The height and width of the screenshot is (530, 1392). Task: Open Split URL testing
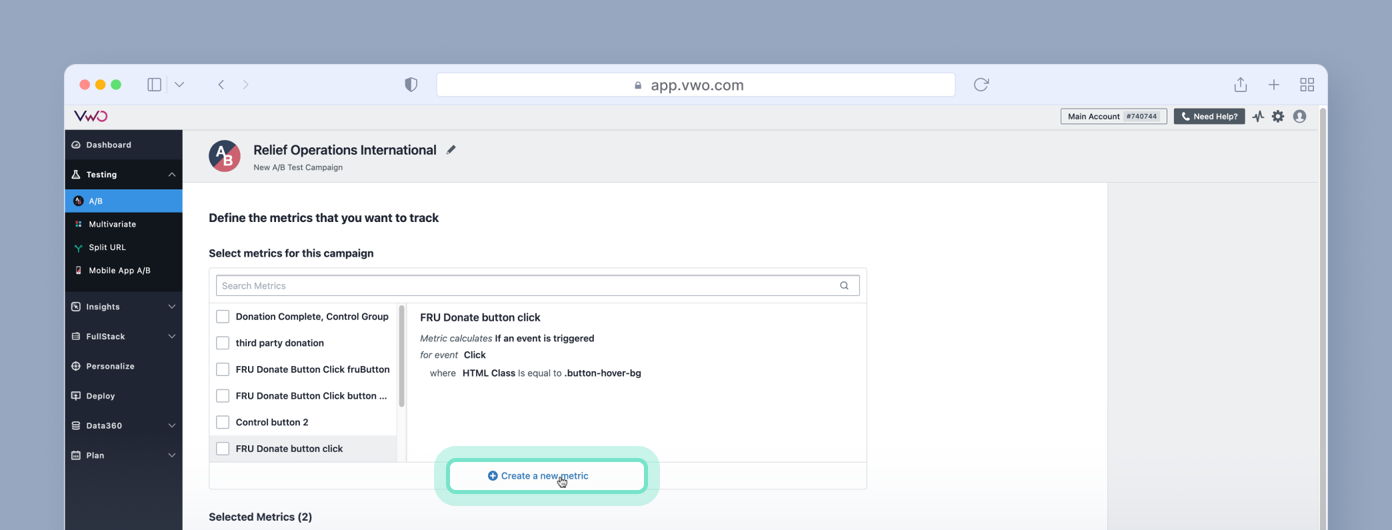(x=107, y=247)
